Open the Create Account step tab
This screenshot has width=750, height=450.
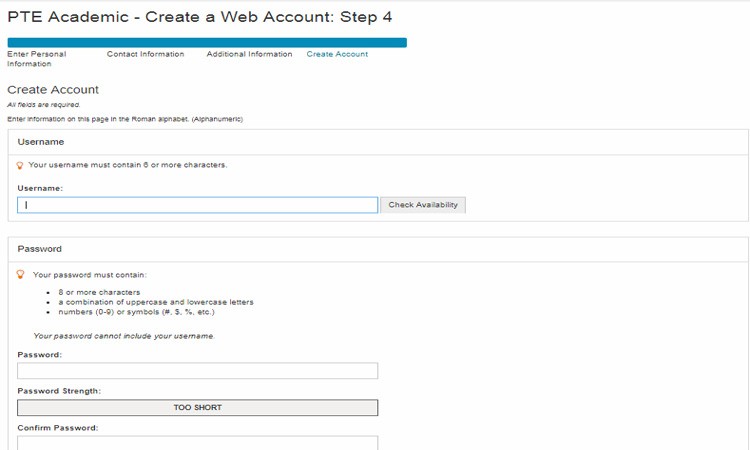[337, 54]
